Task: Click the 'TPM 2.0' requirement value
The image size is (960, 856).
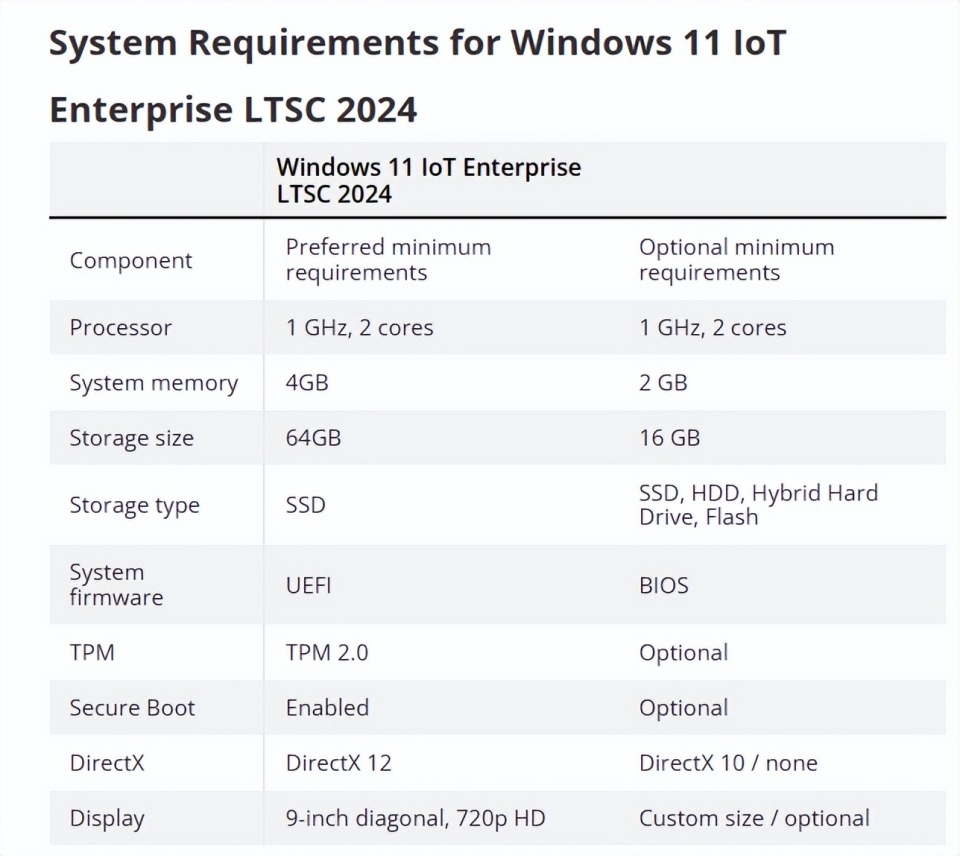Action: pos(327,652)
